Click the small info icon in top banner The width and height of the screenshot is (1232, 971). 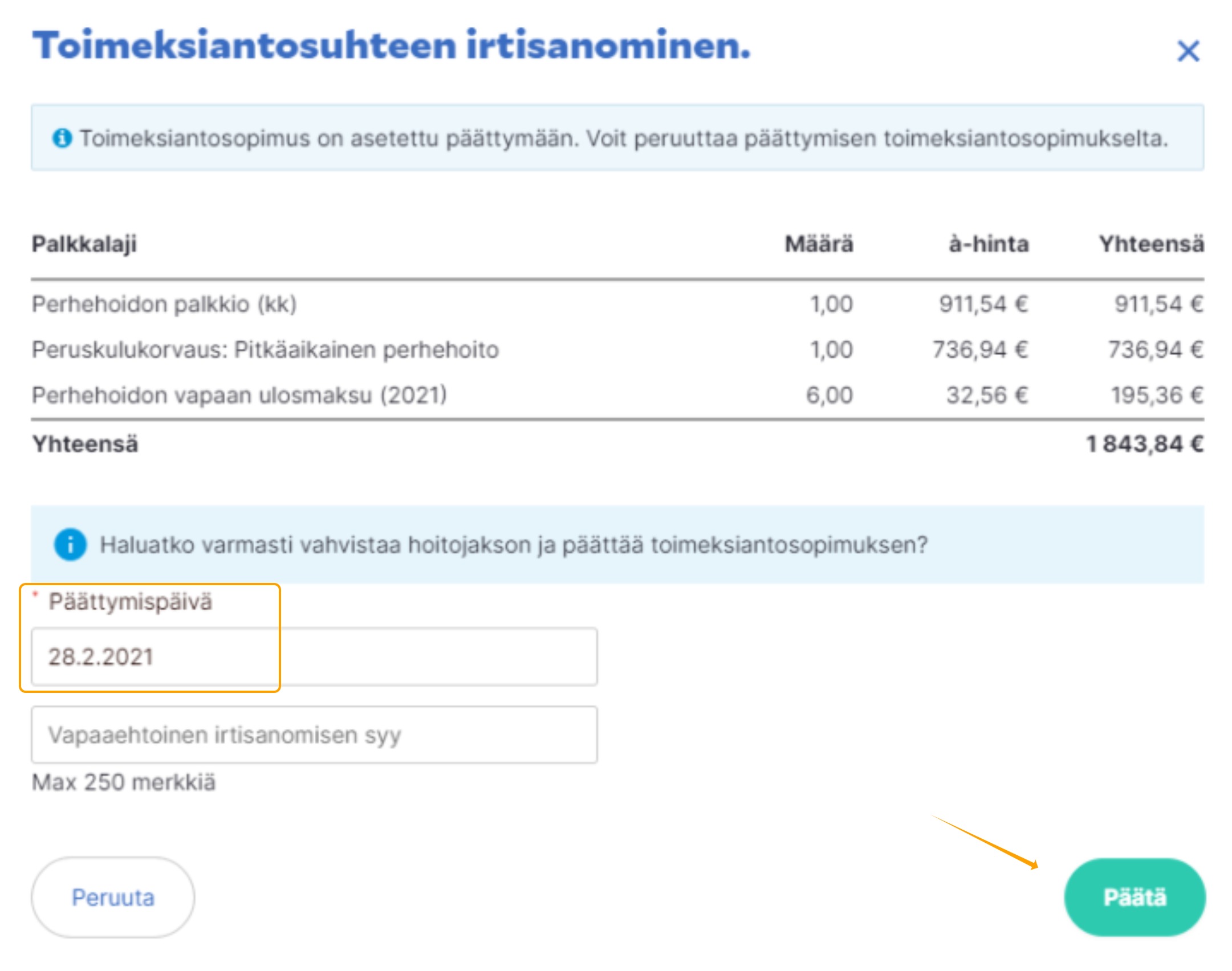[62, 138]
